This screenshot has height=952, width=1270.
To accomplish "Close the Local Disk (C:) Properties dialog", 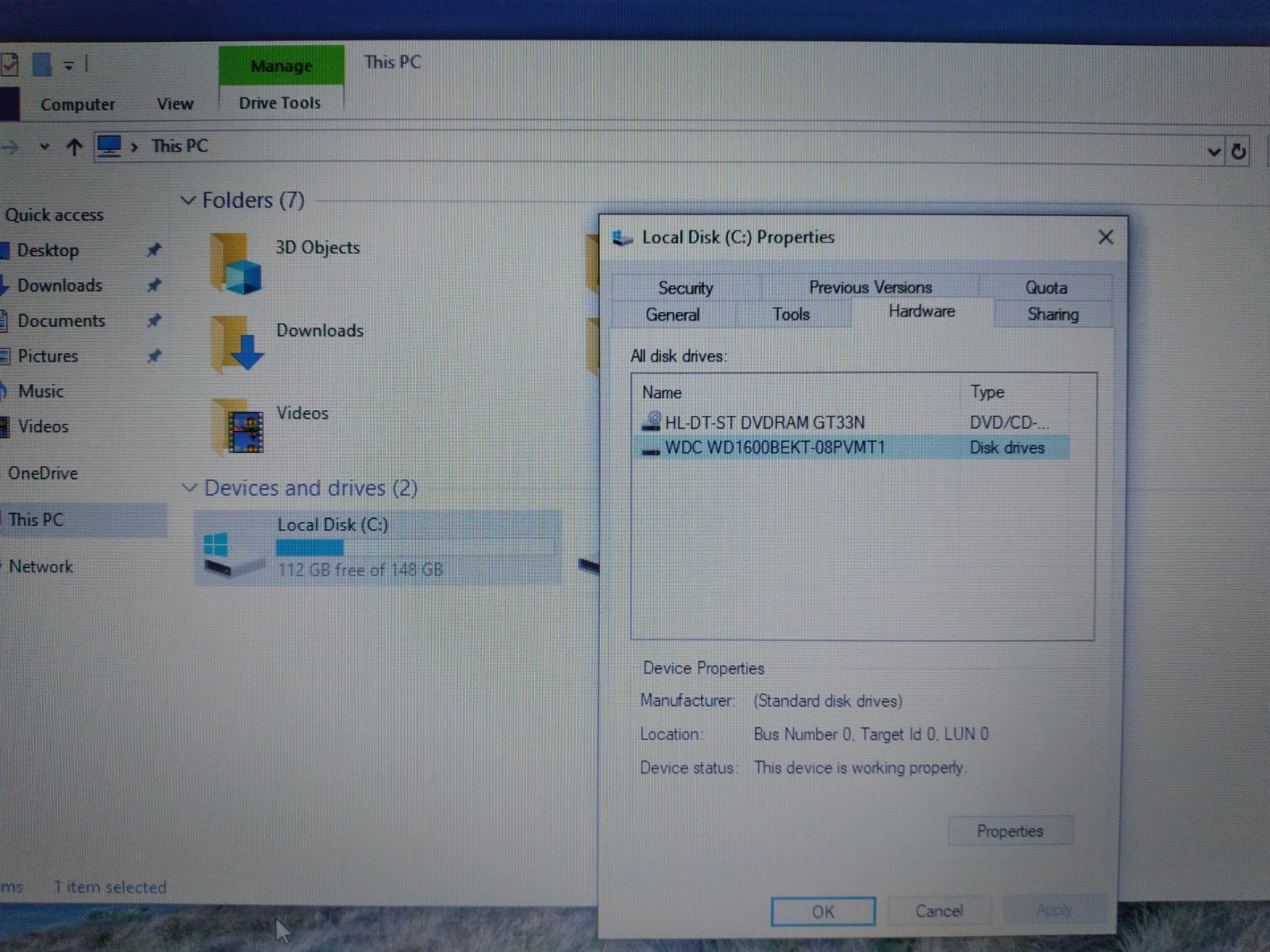I will (1106, 237).
